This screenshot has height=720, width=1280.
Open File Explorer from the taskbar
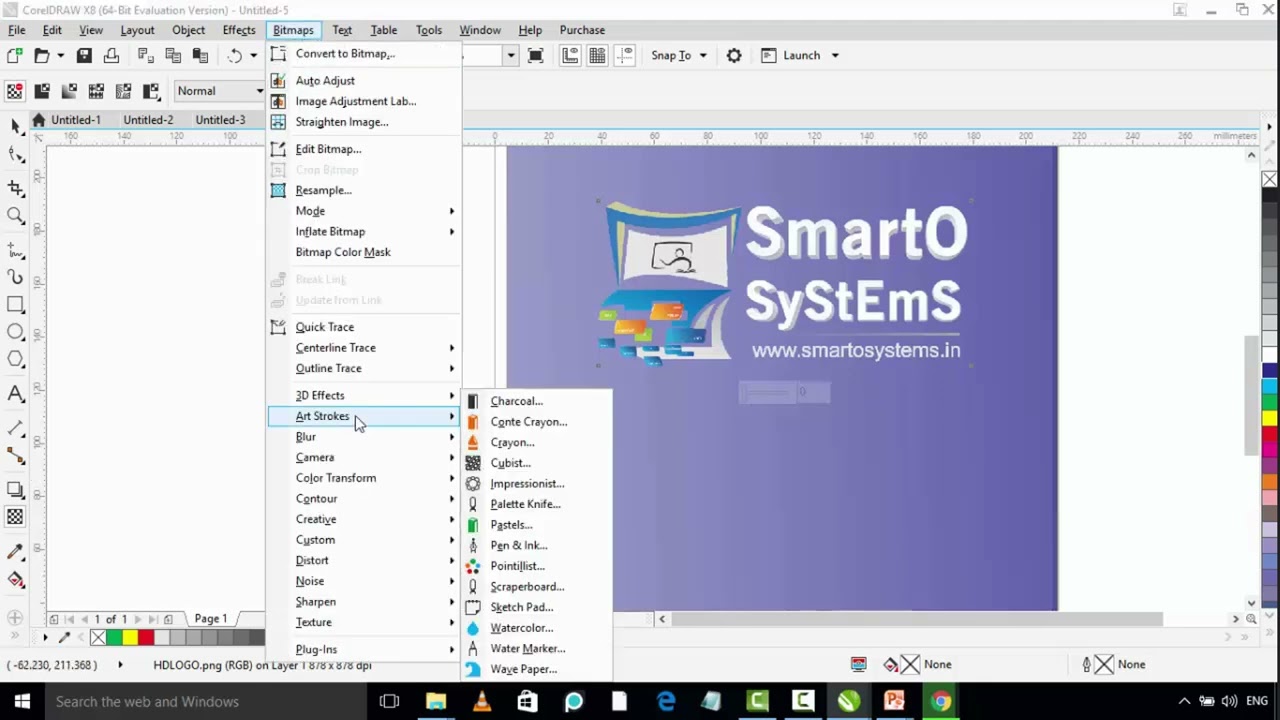pos(436,701)
